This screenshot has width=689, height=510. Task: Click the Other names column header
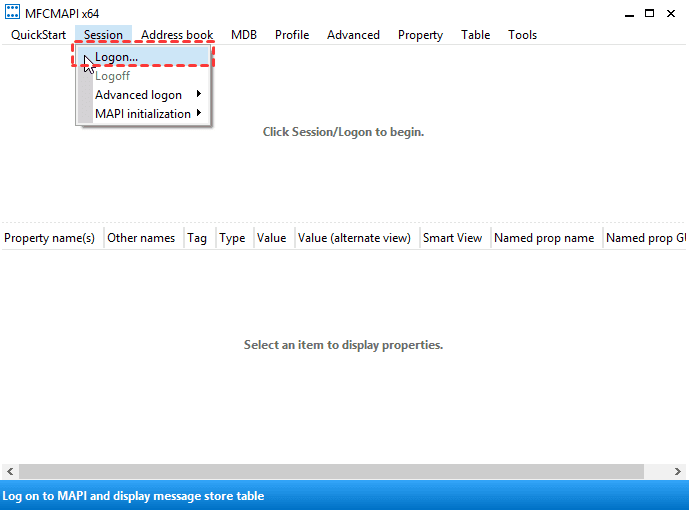click(x=141, y=238)
